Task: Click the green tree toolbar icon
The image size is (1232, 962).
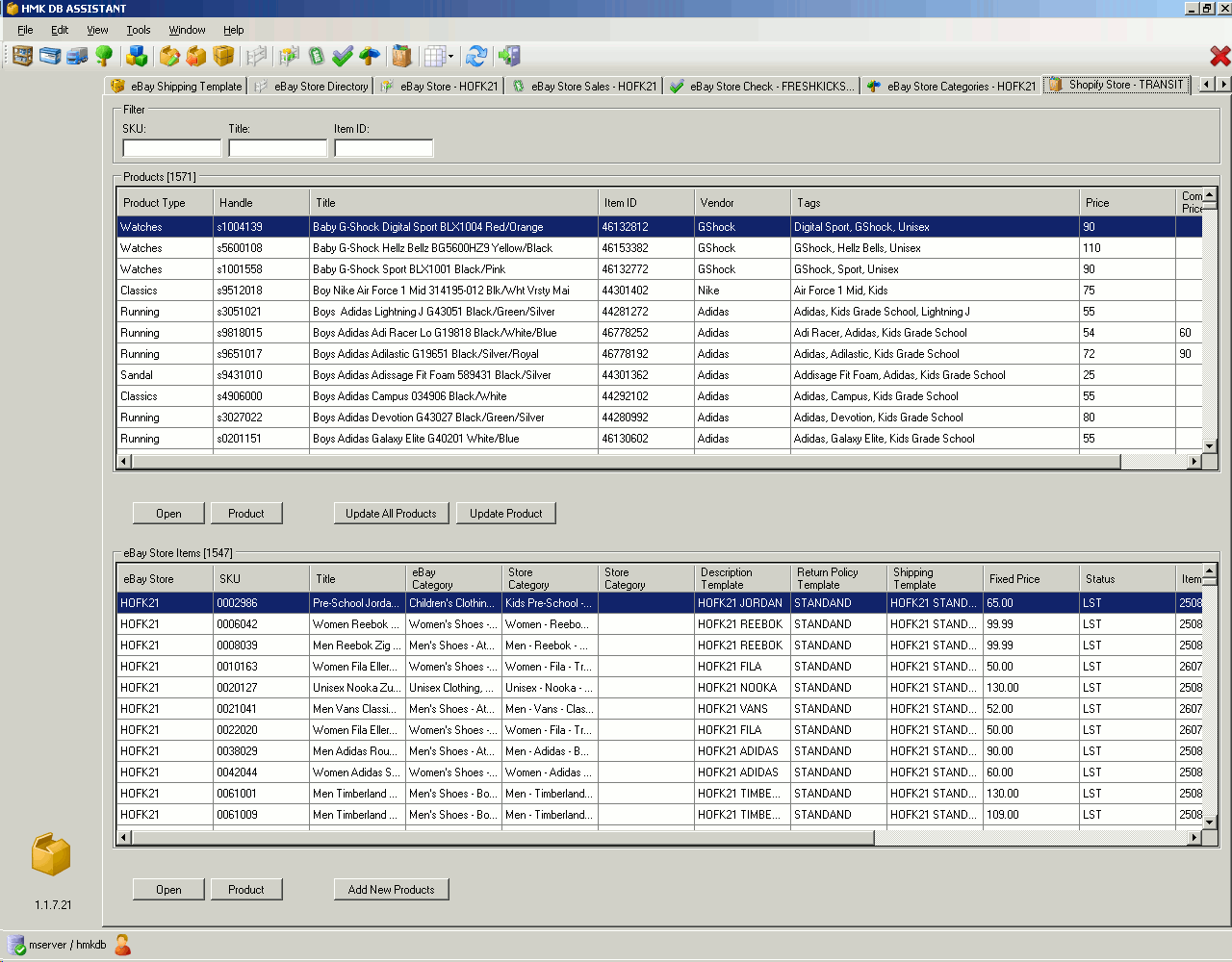Action: pos(104,56)
